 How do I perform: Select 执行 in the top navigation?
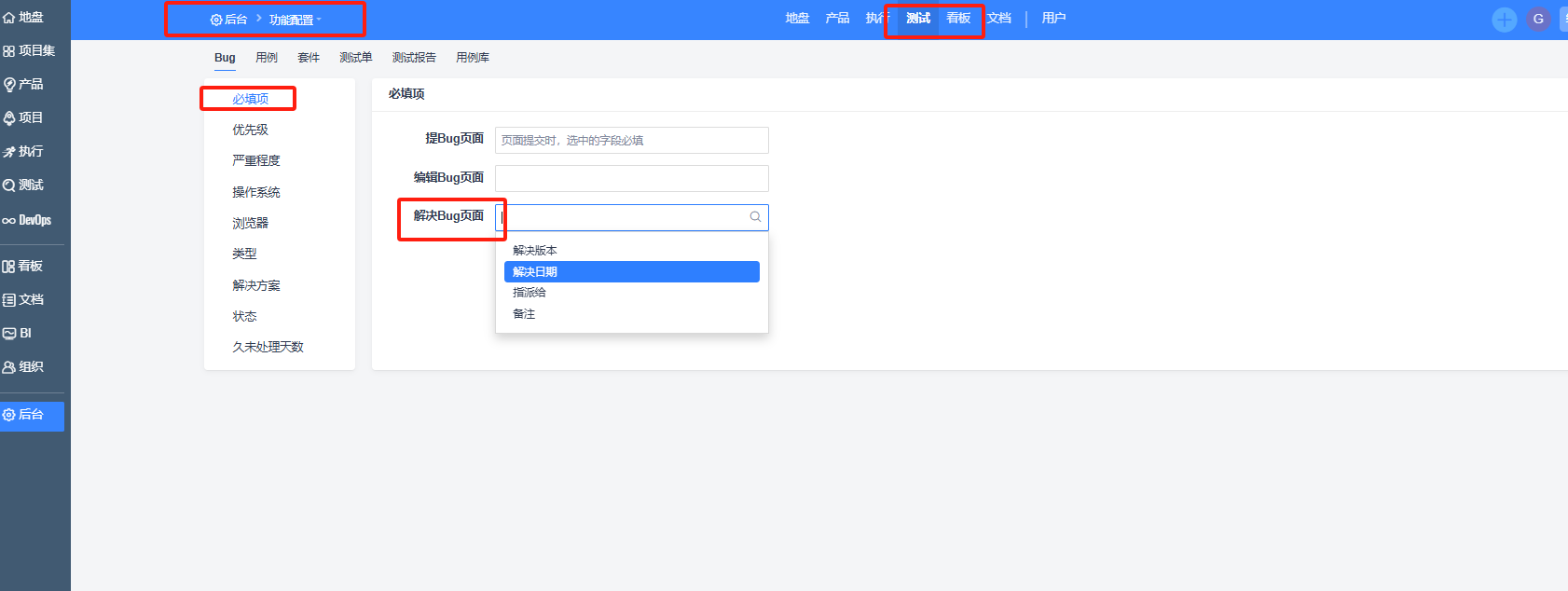coord(877,19)
